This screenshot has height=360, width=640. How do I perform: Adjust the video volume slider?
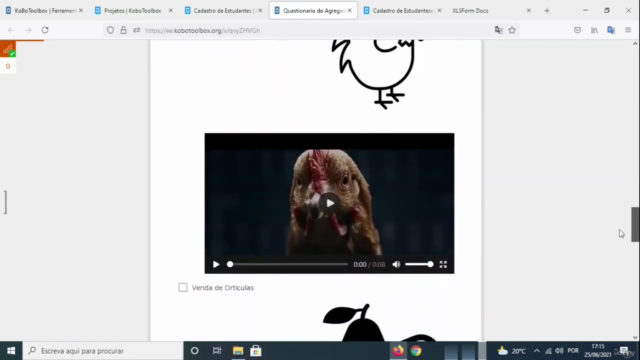419,264
